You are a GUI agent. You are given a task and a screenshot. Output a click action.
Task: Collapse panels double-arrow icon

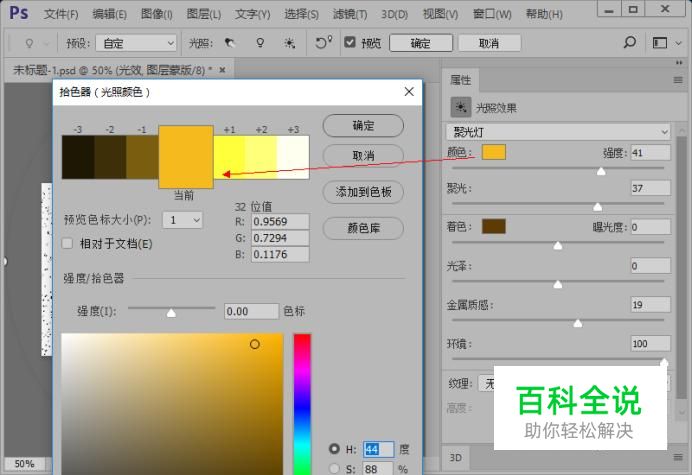(679, 63)
